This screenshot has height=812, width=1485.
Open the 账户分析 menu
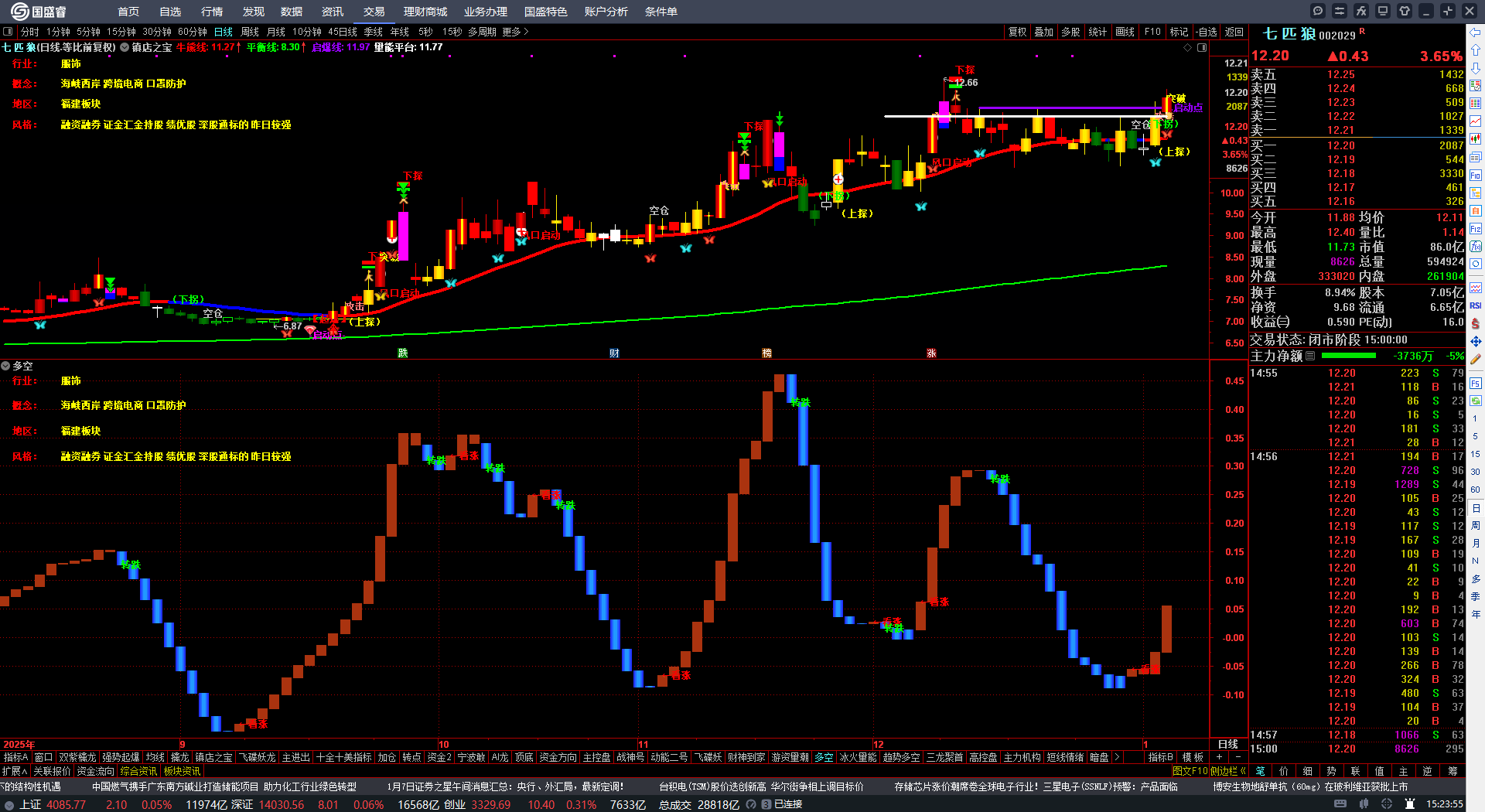(x=606, y=12)
